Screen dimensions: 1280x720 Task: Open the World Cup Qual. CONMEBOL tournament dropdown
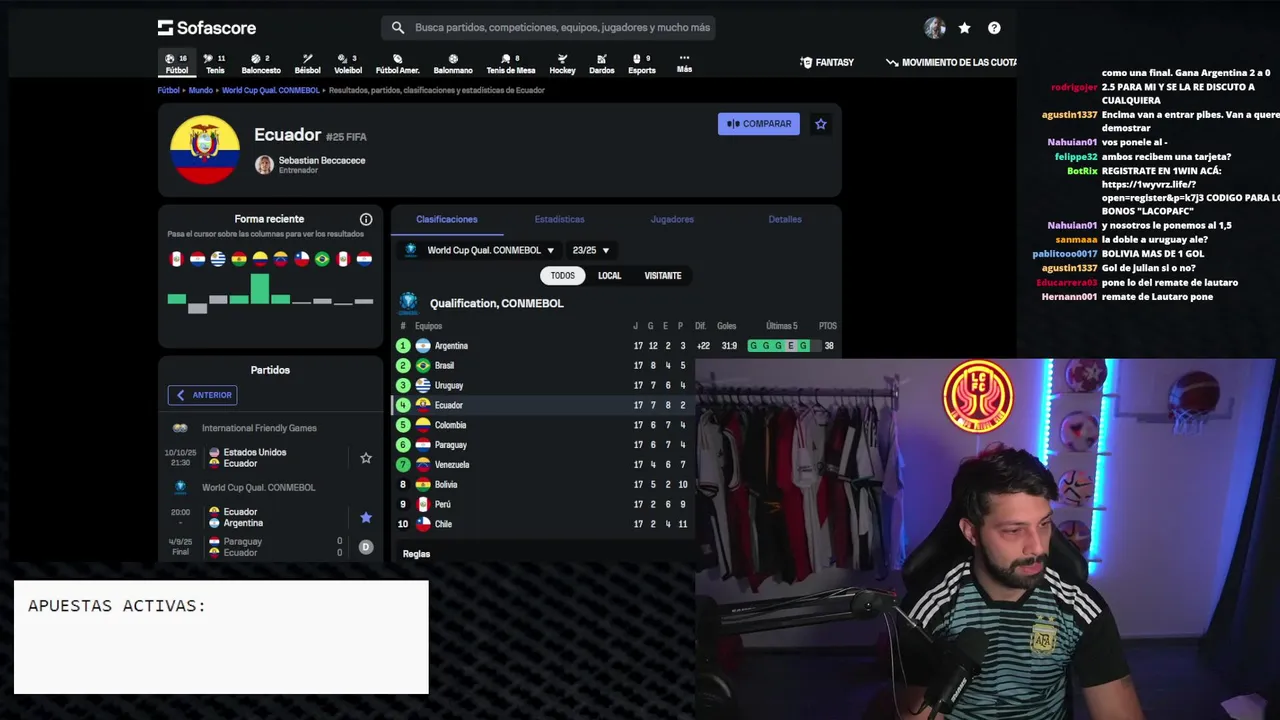pyautogui.click(x=479, y=250)
